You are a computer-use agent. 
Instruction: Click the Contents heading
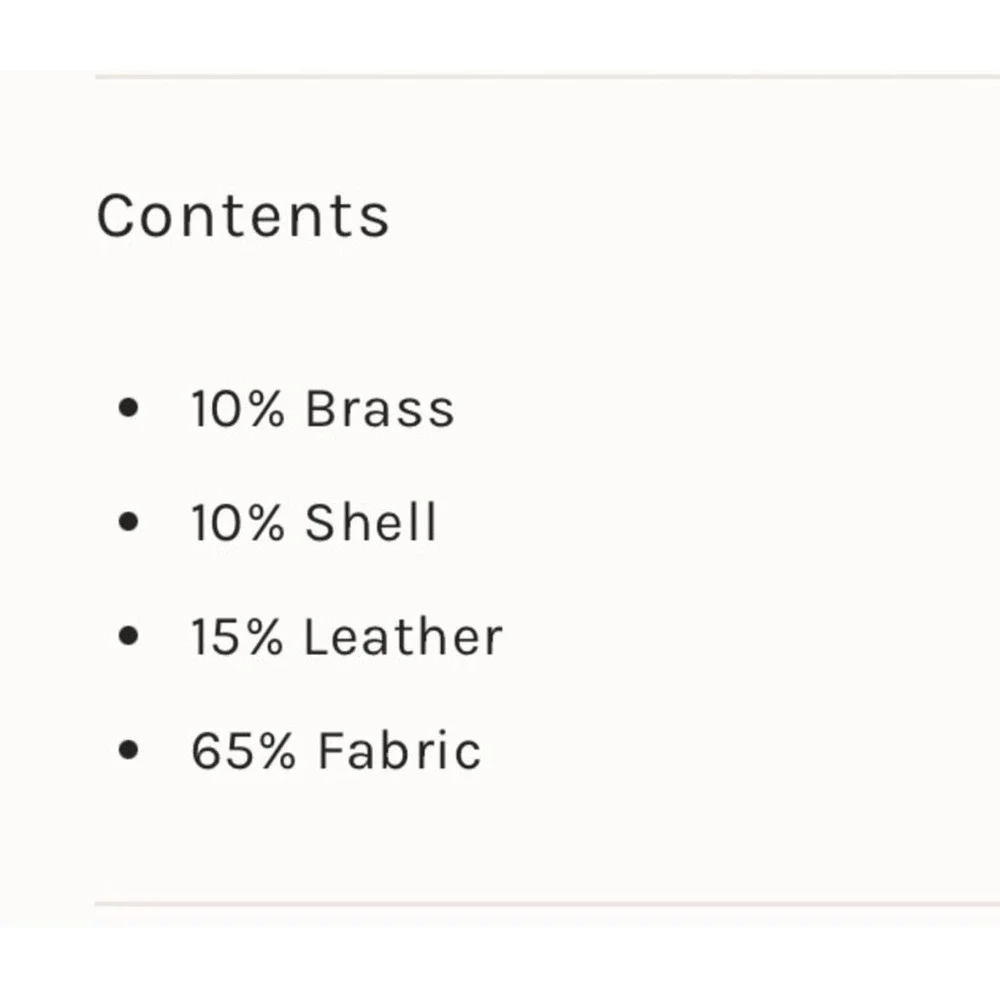tap(242, 216)
